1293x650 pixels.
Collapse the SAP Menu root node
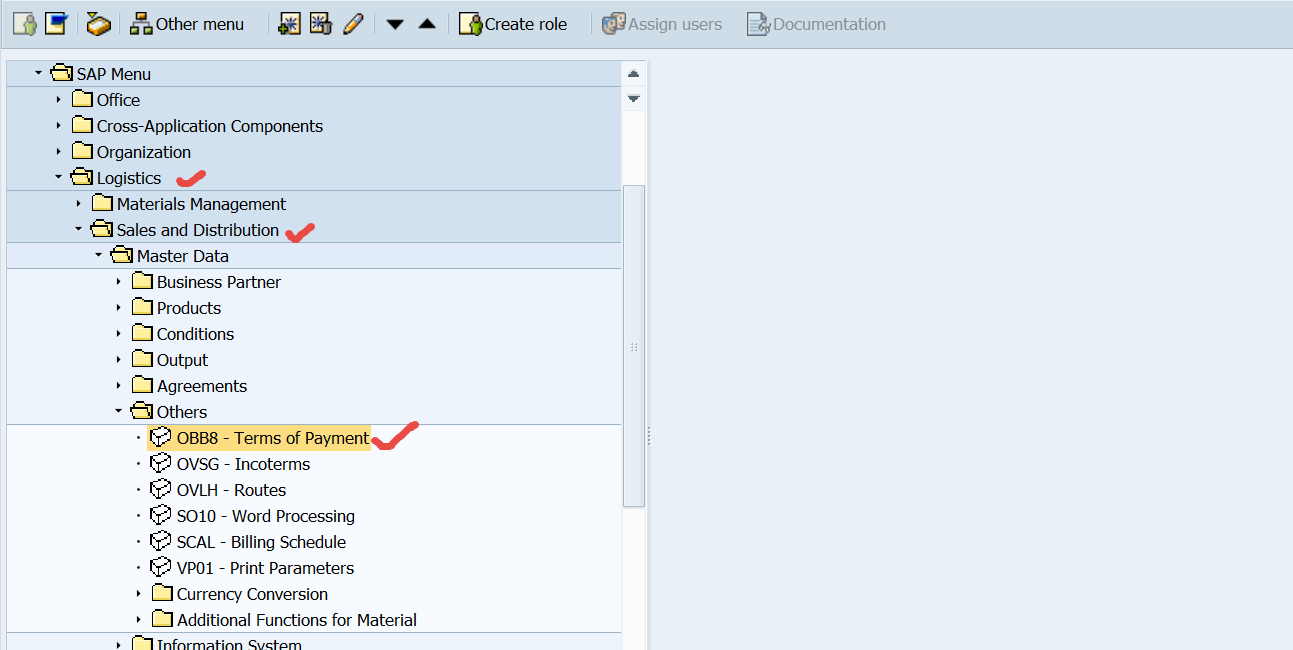coord(39,73)
